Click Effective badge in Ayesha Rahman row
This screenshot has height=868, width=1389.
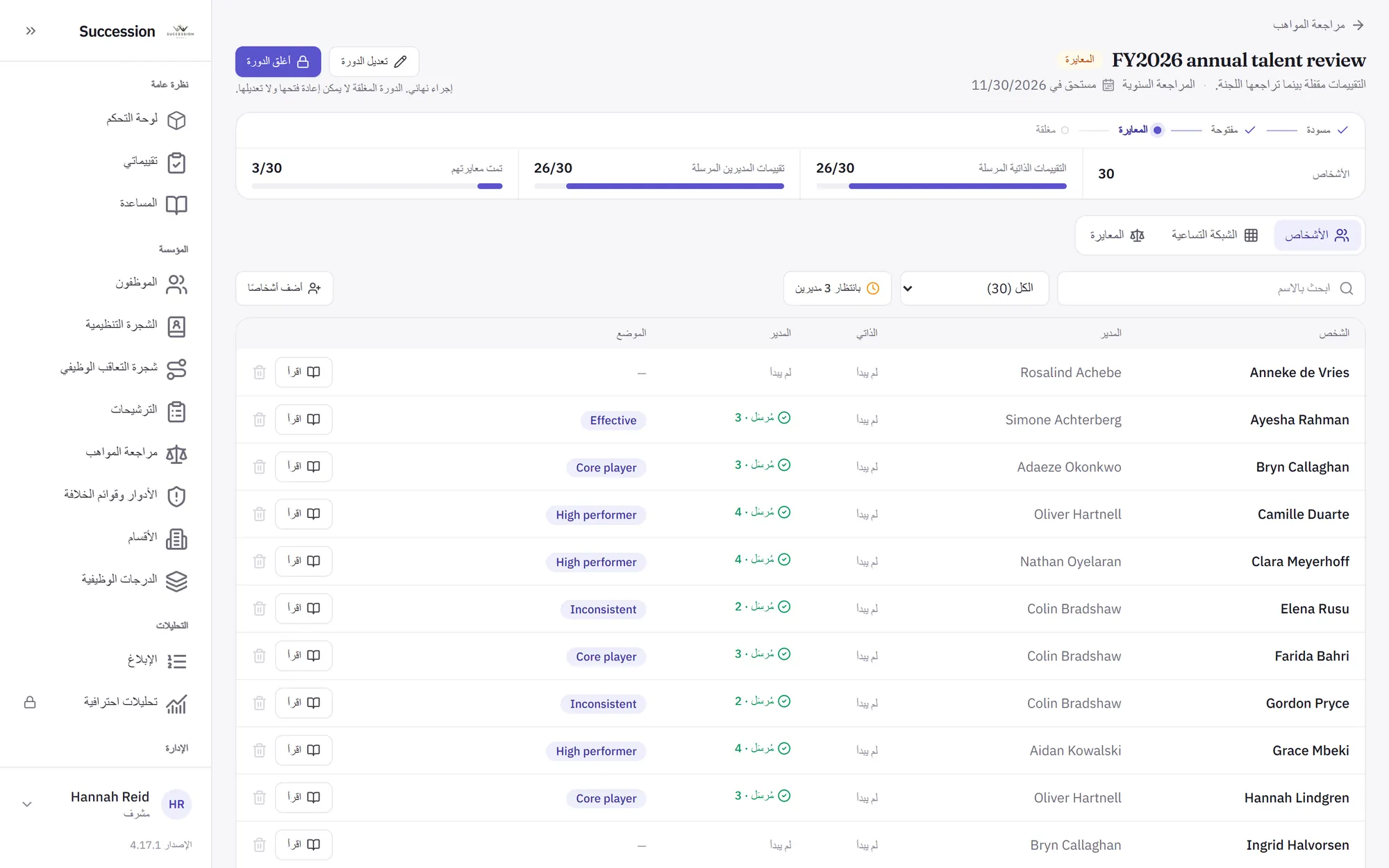point(613,420)
